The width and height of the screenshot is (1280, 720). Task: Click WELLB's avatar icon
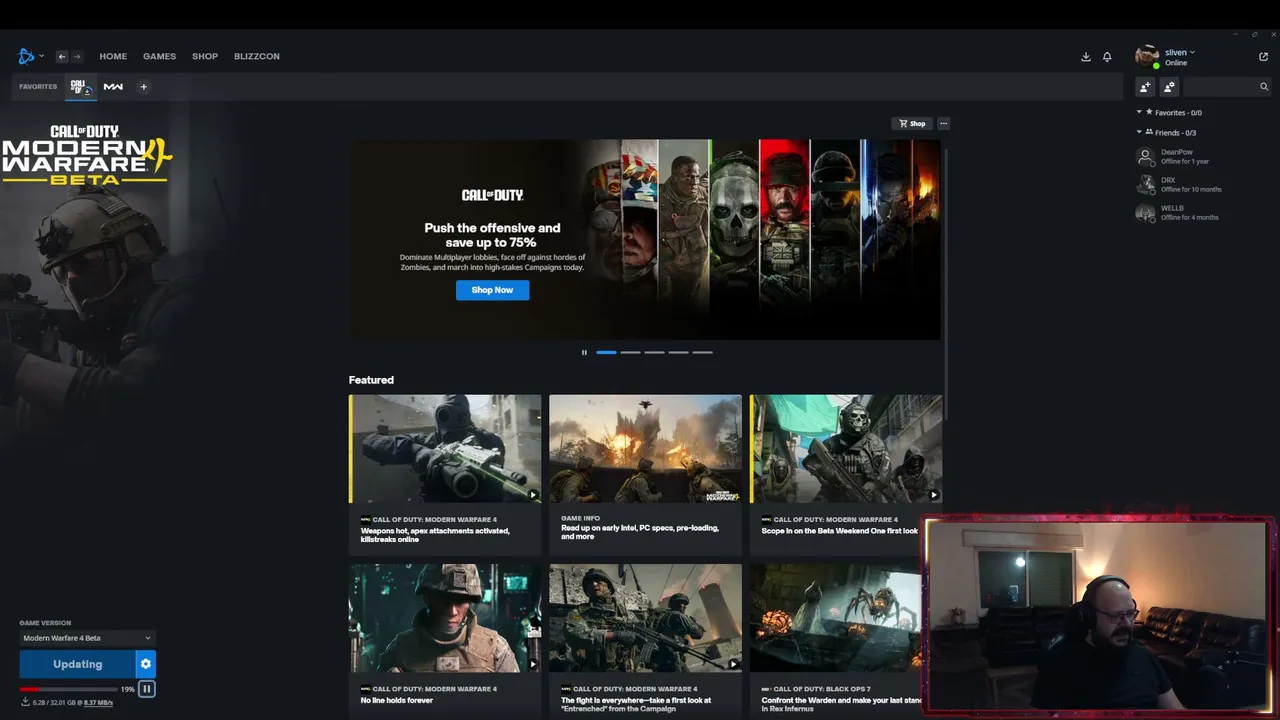point(1146,213)
